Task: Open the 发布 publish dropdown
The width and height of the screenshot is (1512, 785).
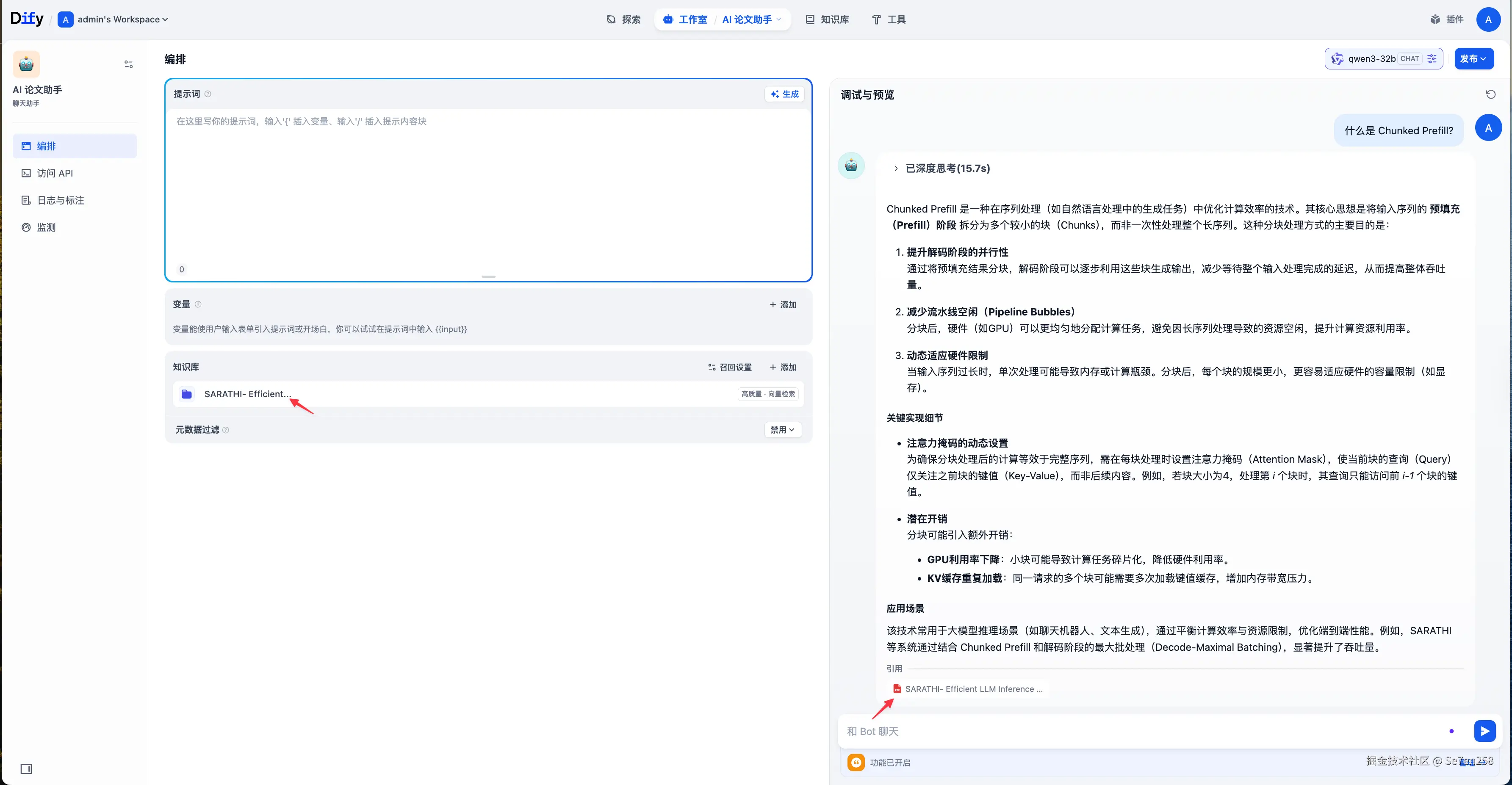Action: [1473, 59]
